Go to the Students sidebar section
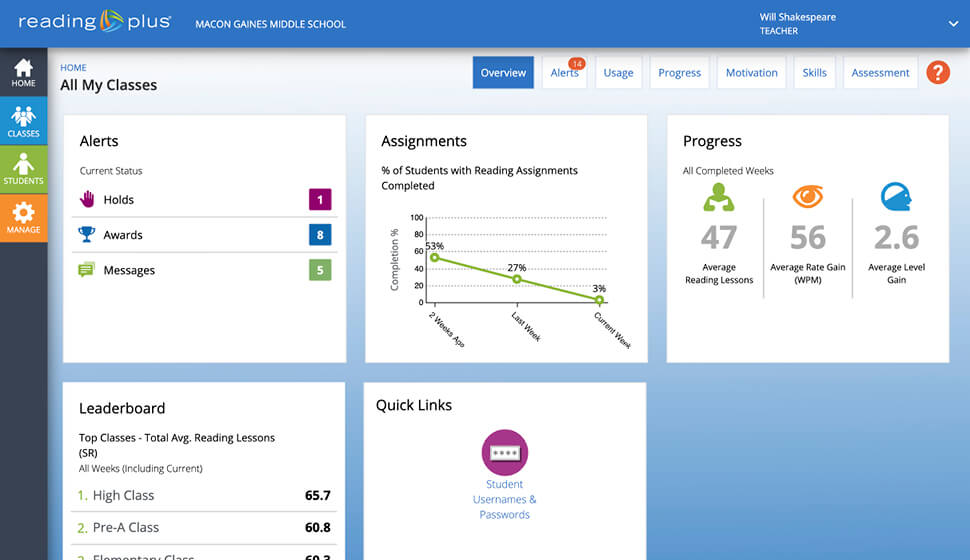Screen dimensions: 970x560 pos(23,169)
